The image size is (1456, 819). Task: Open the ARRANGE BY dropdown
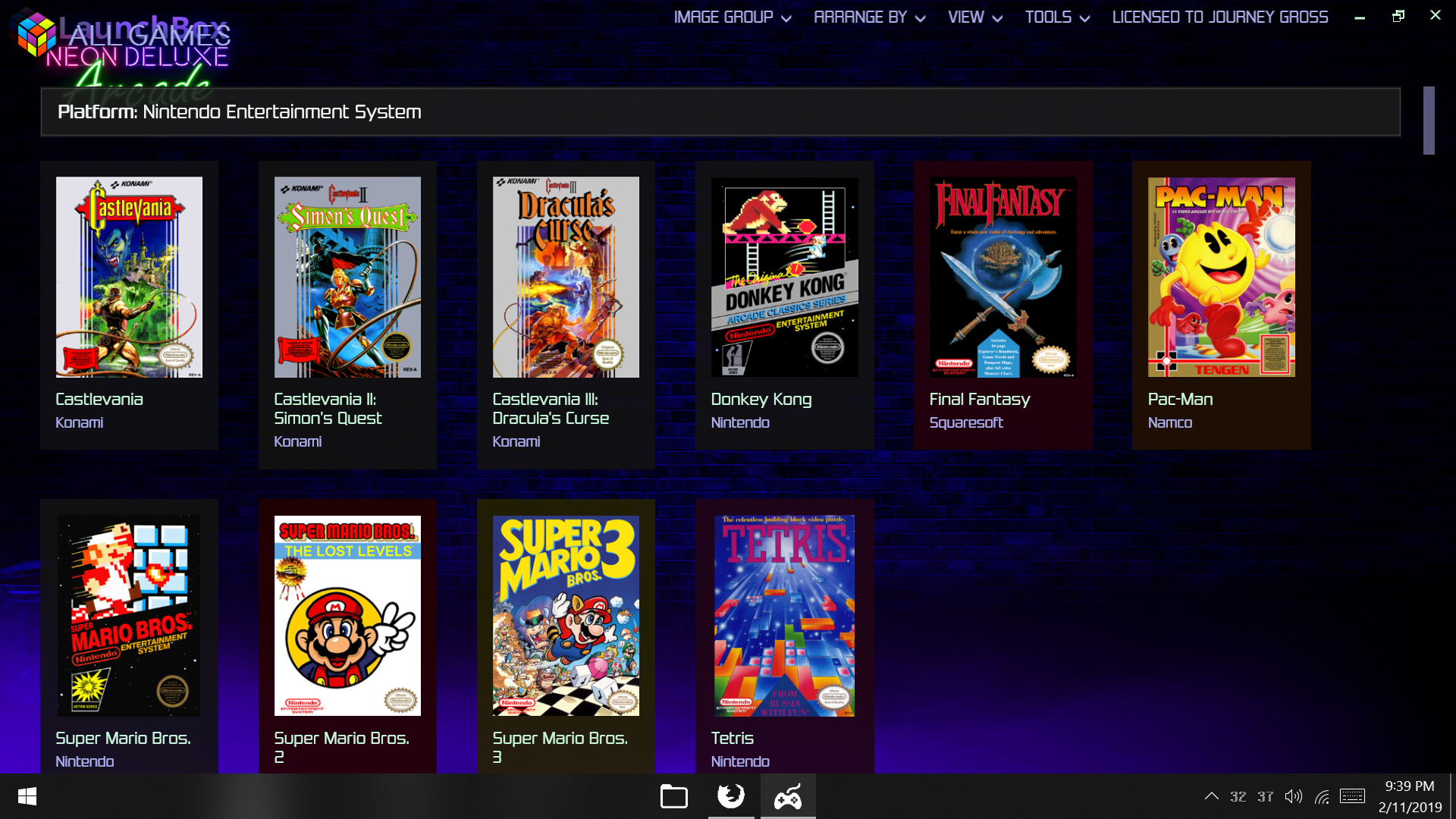[x=869, y=17]
